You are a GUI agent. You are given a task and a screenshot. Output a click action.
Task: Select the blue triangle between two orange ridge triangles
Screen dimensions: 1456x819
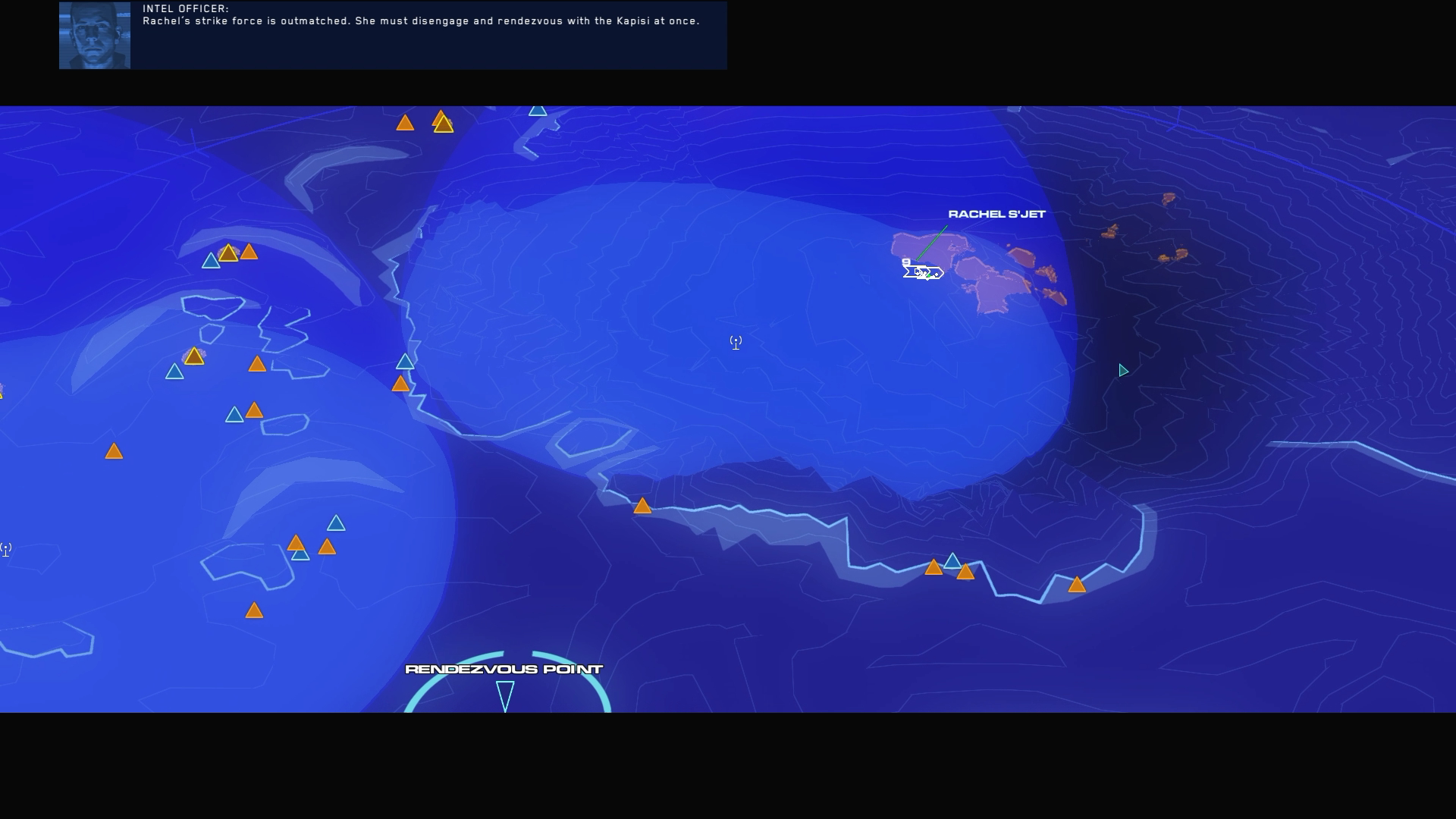[x=952, y=562]
